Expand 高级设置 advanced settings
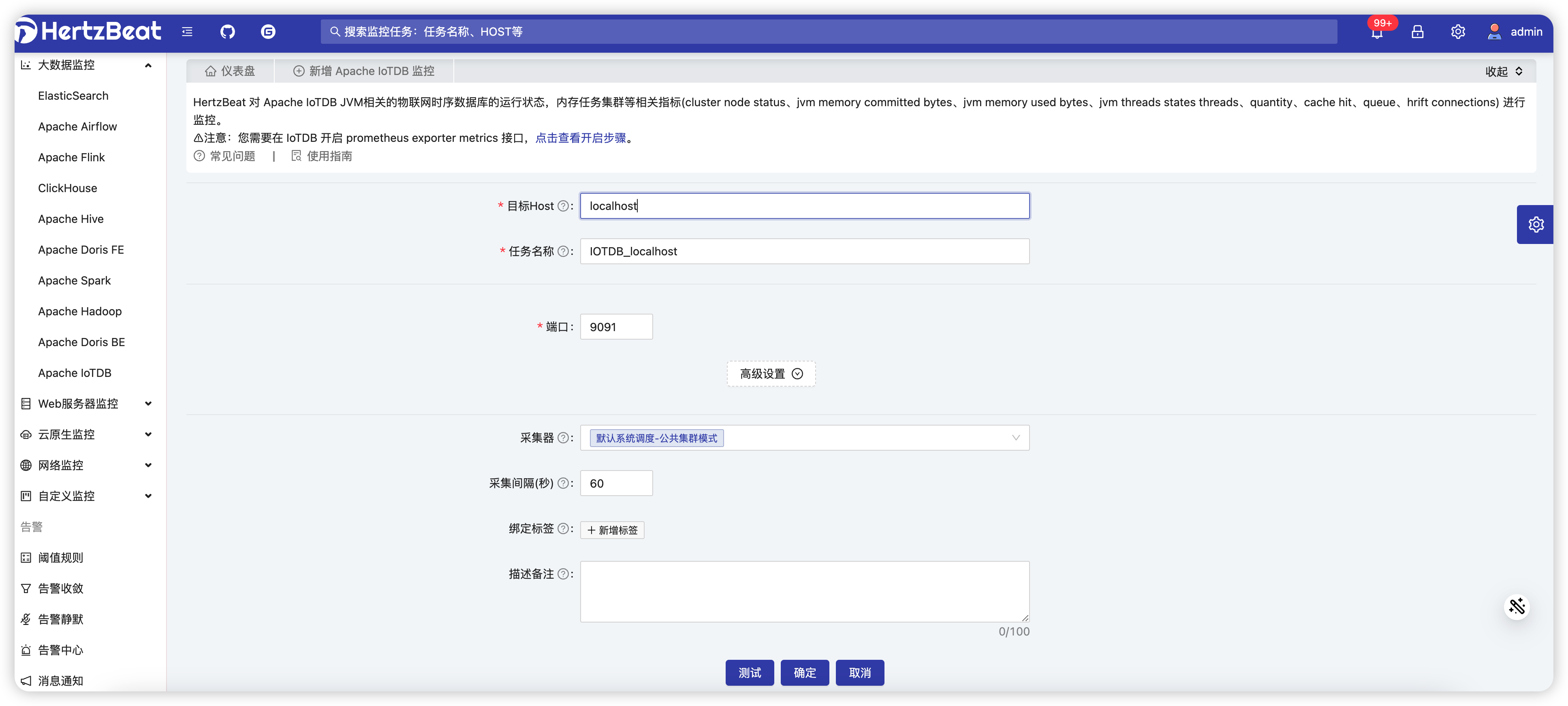 pyautogui.click(x=771, y=374)
